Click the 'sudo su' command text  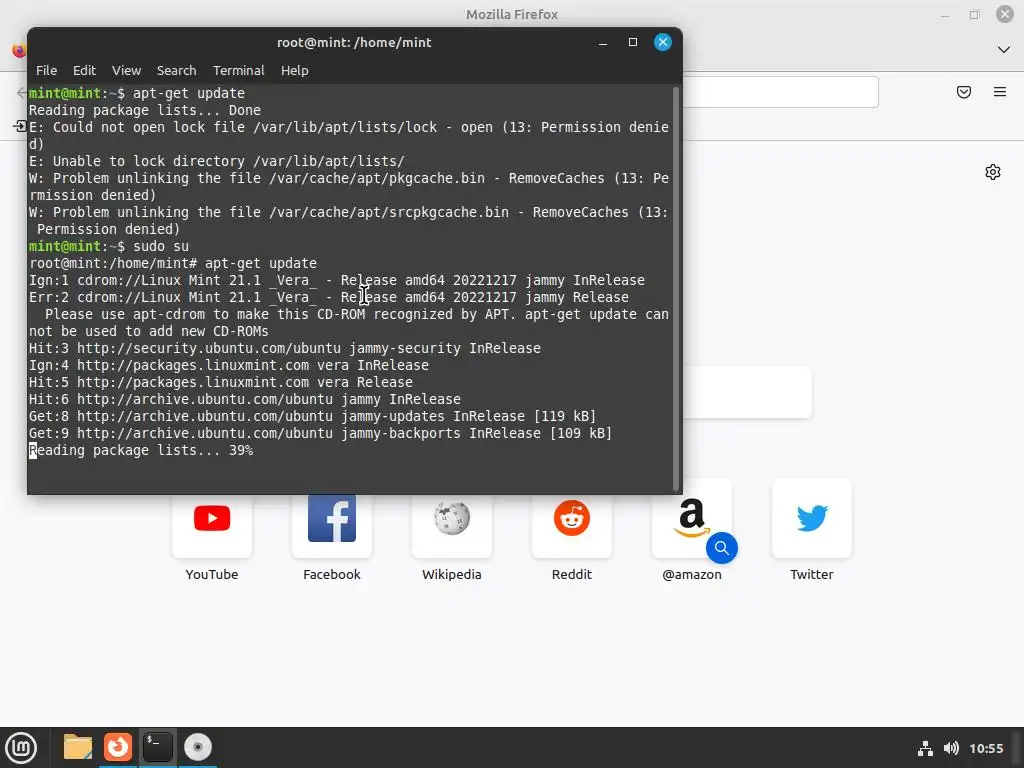tap(161, 246)
